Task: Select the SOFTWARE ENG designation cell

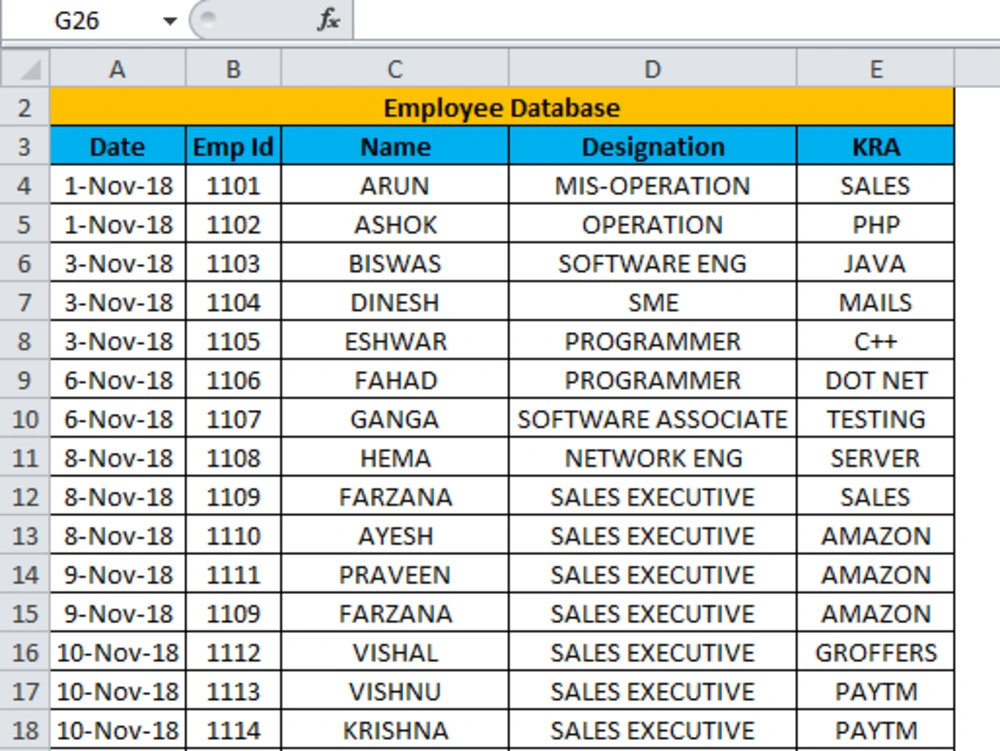Action: [652, 263]
